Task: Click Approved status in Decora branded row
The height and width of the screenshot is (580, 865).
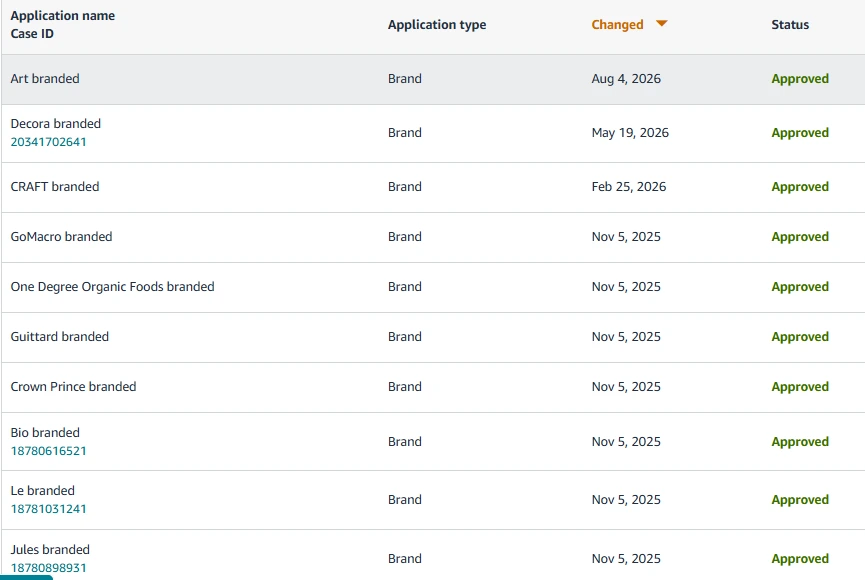Action: tap(800, 133)
